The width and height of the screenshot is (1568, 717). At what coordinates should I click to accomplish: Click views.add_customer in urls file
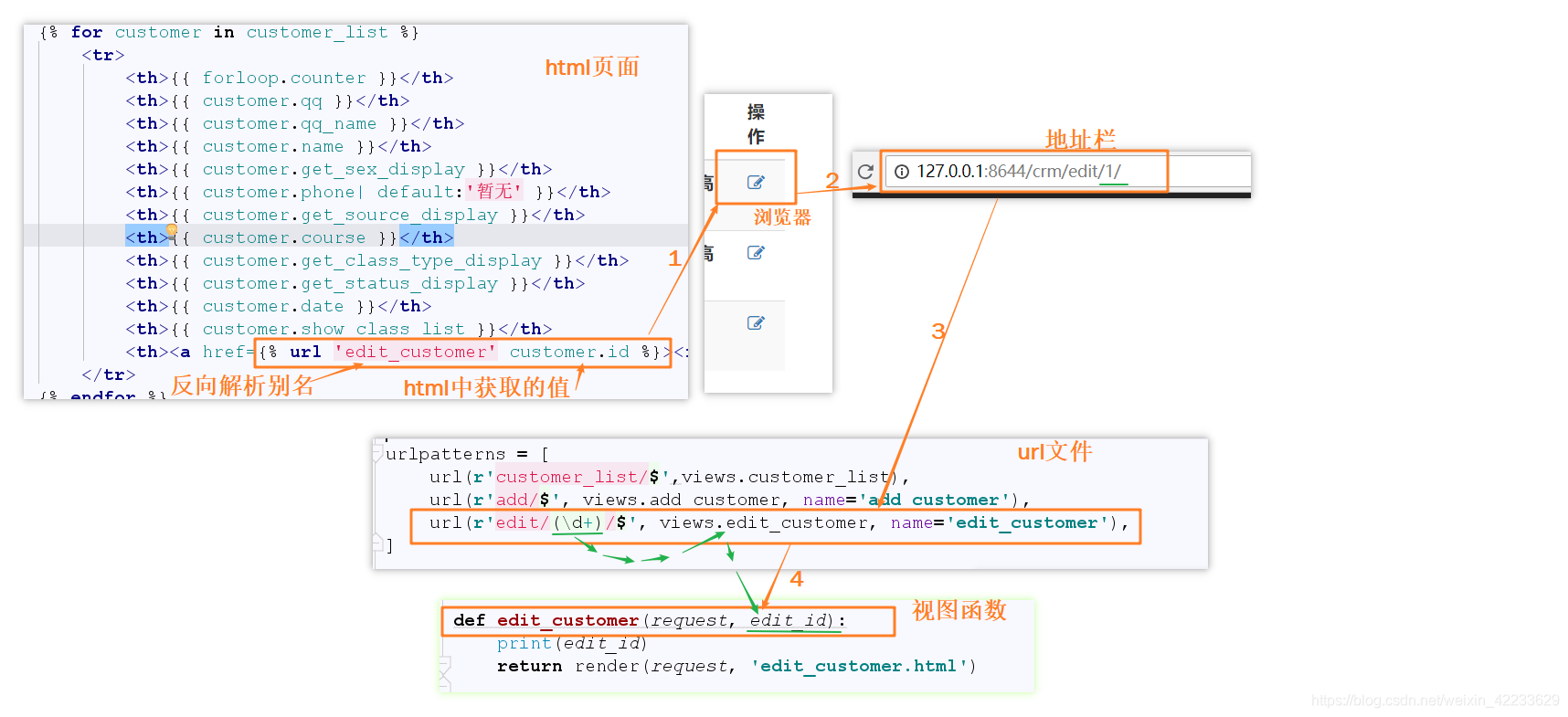click(682, 500)
